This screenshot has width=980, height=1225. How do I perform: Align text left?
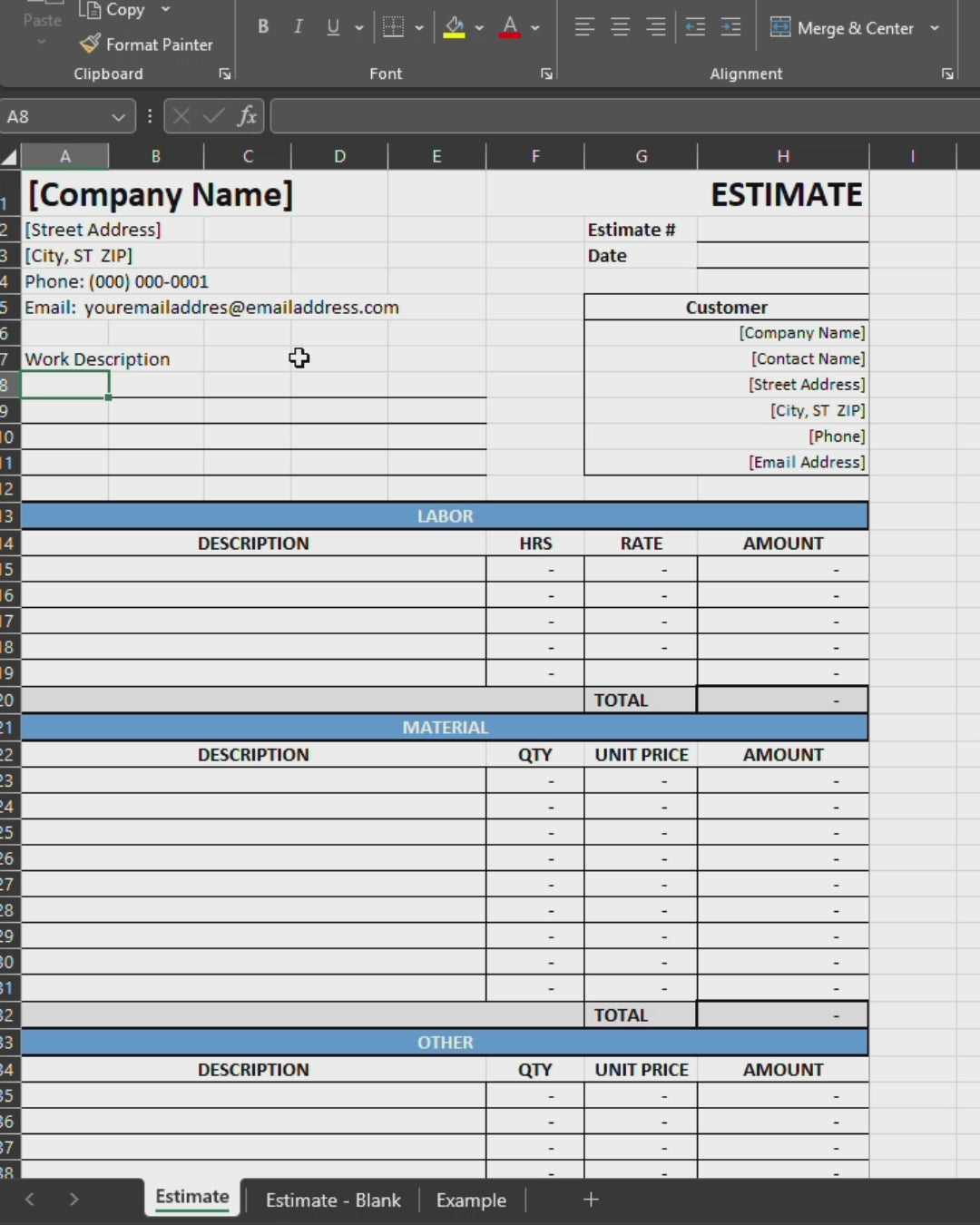[x=584, y=27]
